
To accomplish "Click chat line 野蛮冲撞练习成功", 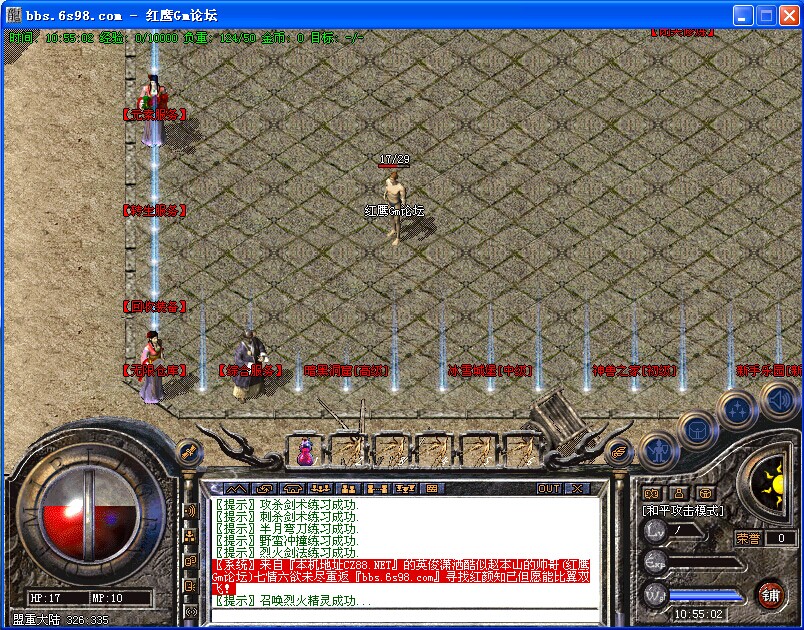I will (x=287, y=541).
